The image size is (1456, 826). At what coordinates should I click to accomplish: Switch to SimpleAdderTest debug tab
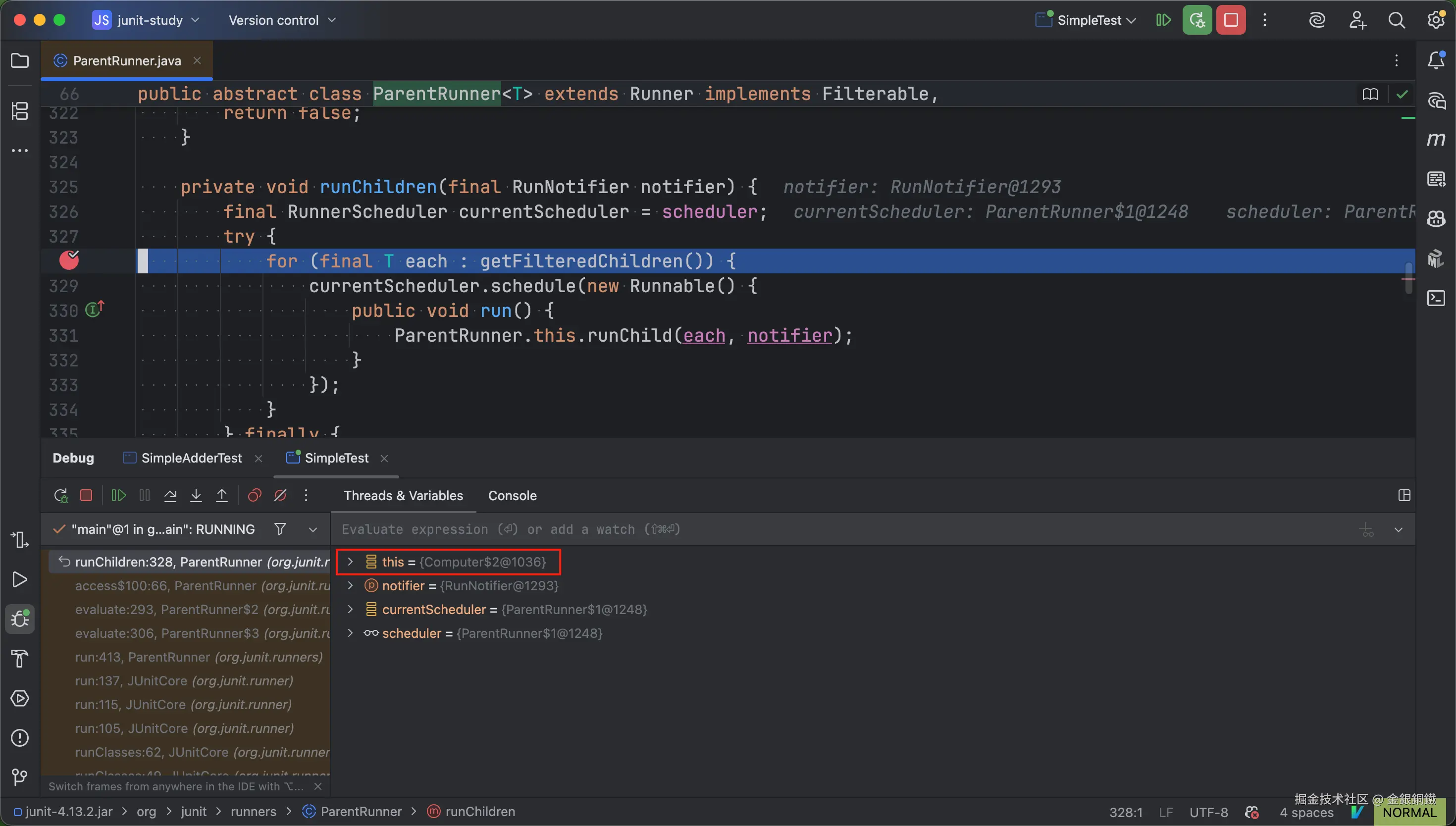tap(191, 458)
